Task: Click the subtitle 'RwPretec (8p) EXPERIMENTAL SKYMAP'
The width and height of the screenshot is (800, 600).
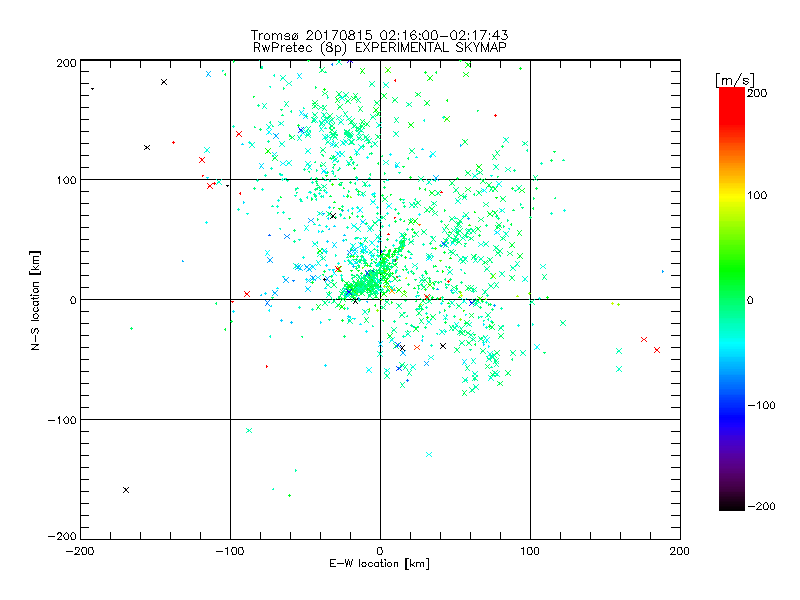Action: pyautogui.click(x=379, y=48)
